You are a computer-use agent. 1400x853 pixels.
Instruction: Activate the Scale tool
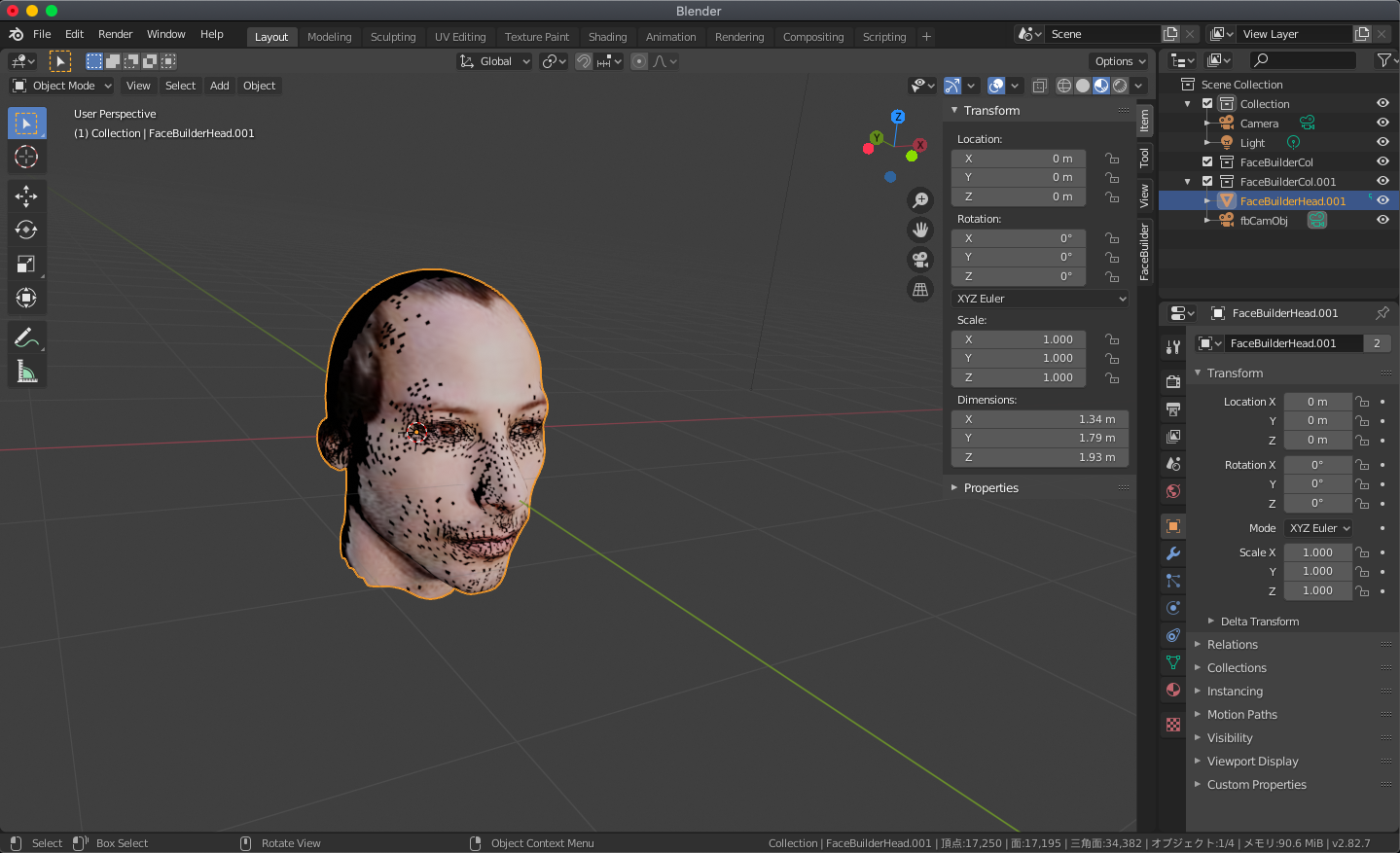click(26, 264)
